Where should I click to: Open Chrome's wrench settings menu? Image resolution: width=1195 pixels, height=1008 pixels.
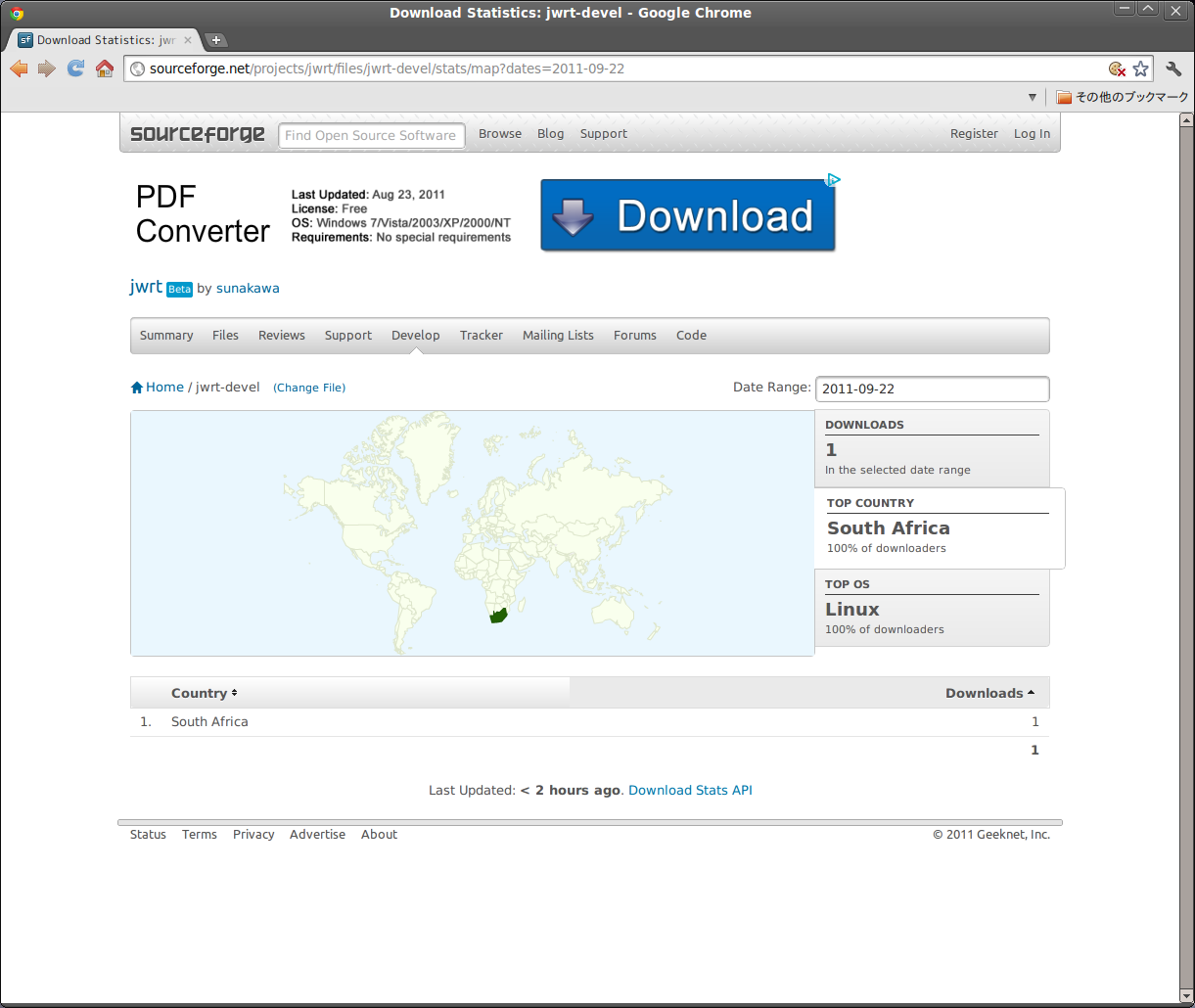click(x=1173, y=69)
